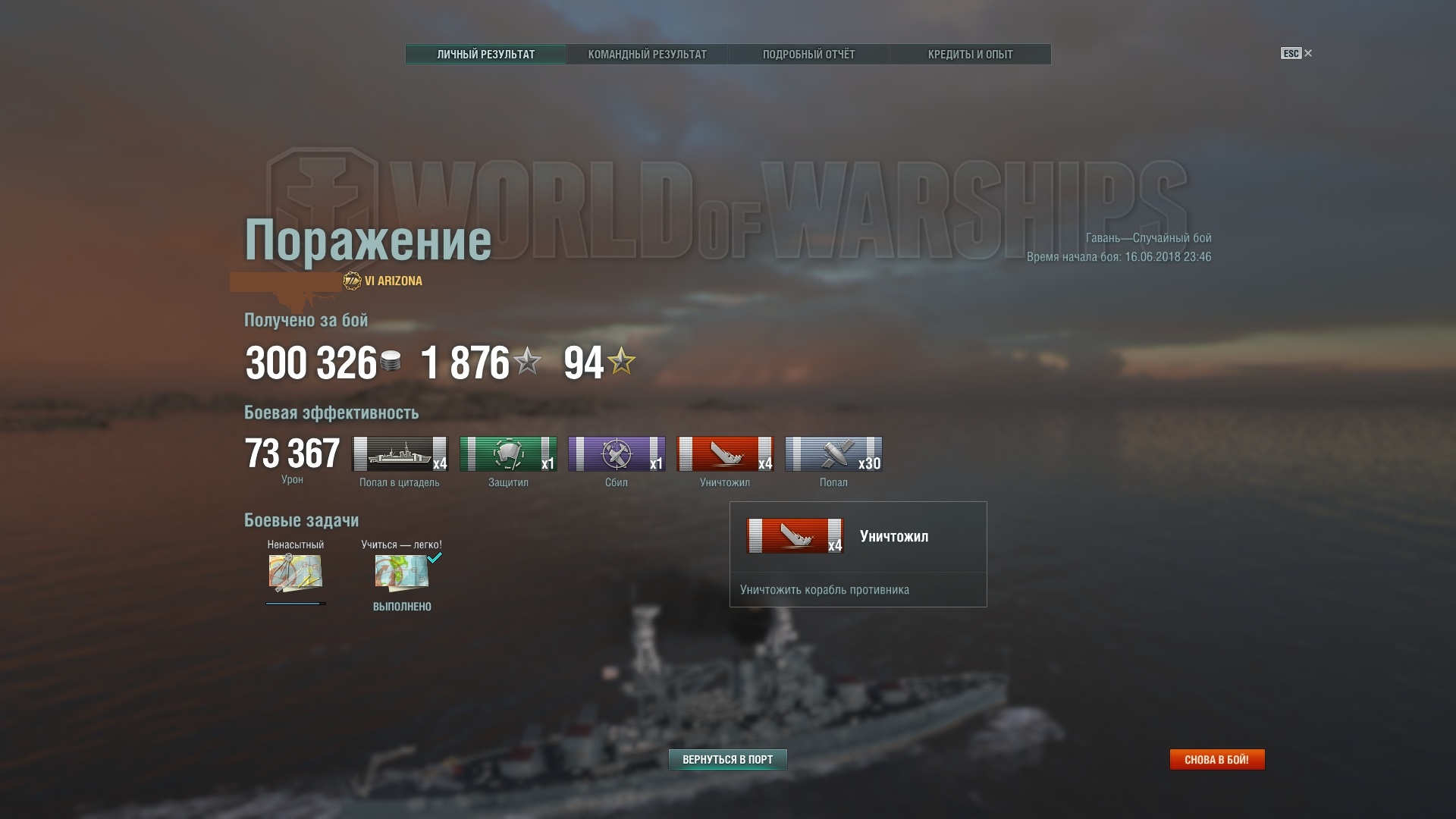Click the 'Вернуться в порт' button

728,760
